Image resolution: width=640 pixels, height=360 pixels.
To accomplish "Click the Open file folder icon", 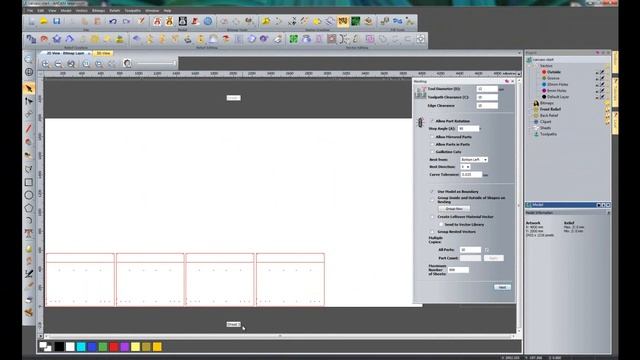I will pos(44,21).
